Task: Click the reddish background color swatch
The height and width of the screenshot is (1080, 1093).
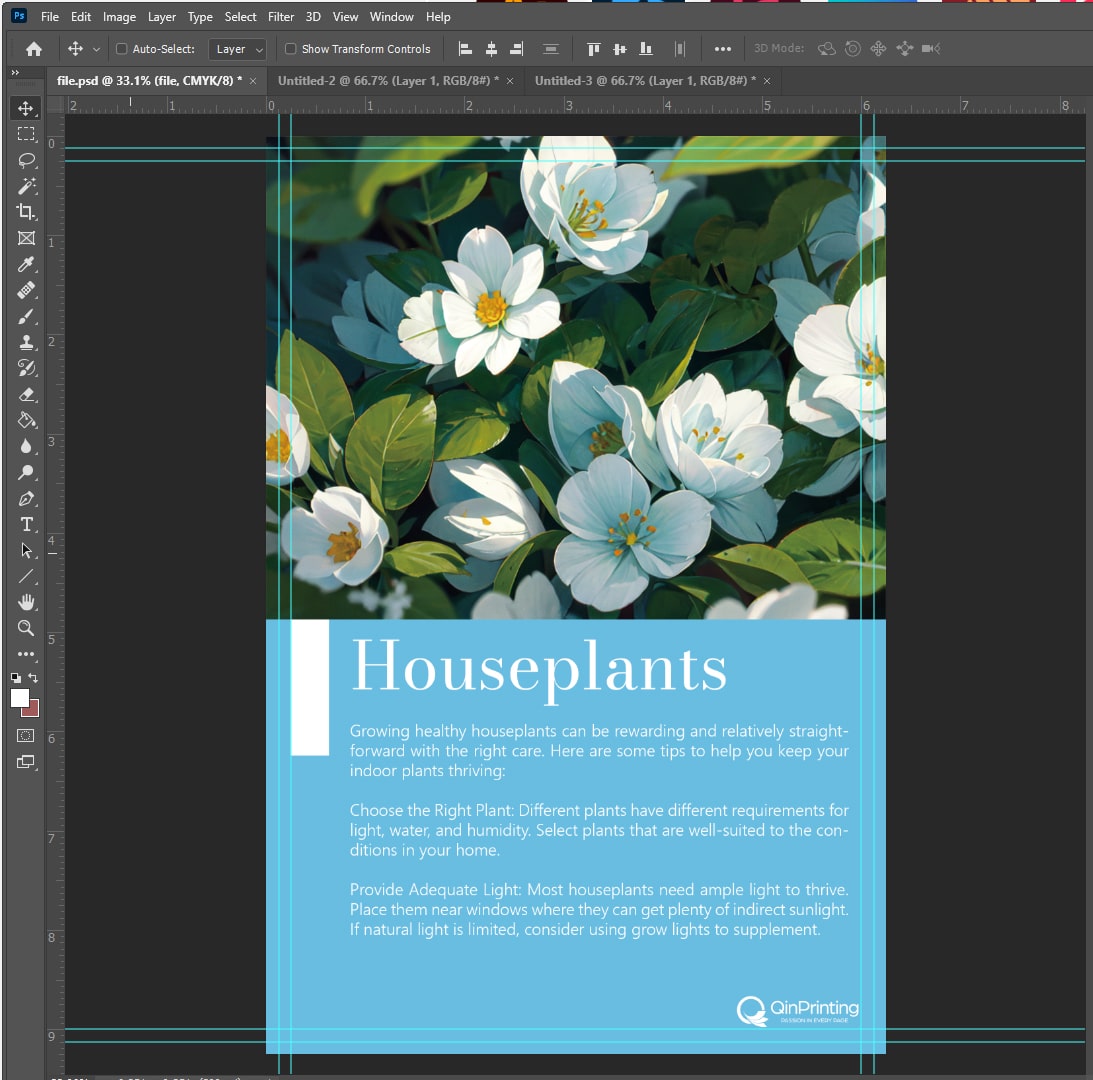Action: (33, 710)
